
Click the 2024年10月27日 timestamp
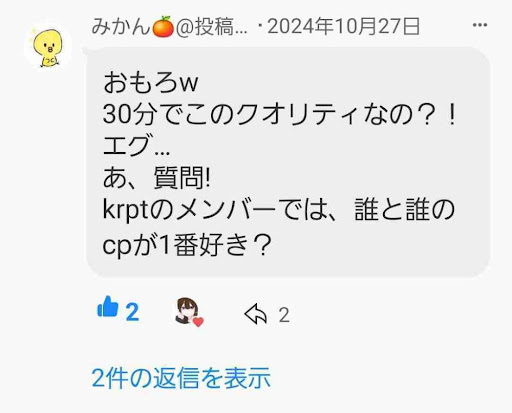(343, 27)
